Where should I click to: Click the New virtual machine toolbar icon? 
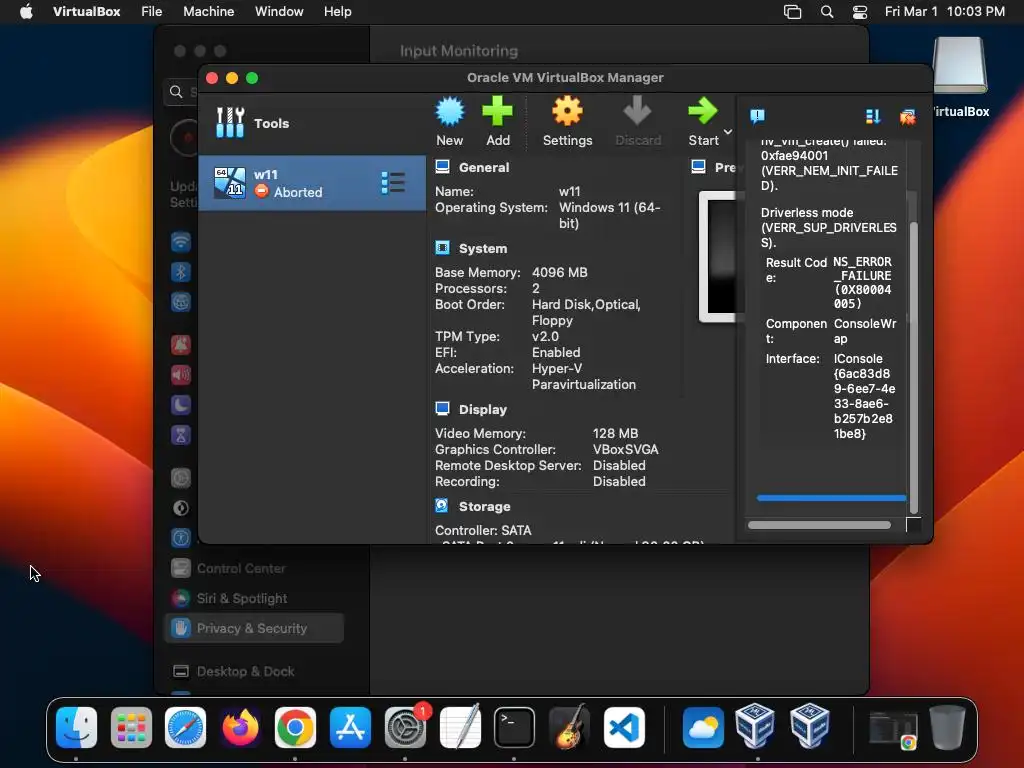(449, 112)
